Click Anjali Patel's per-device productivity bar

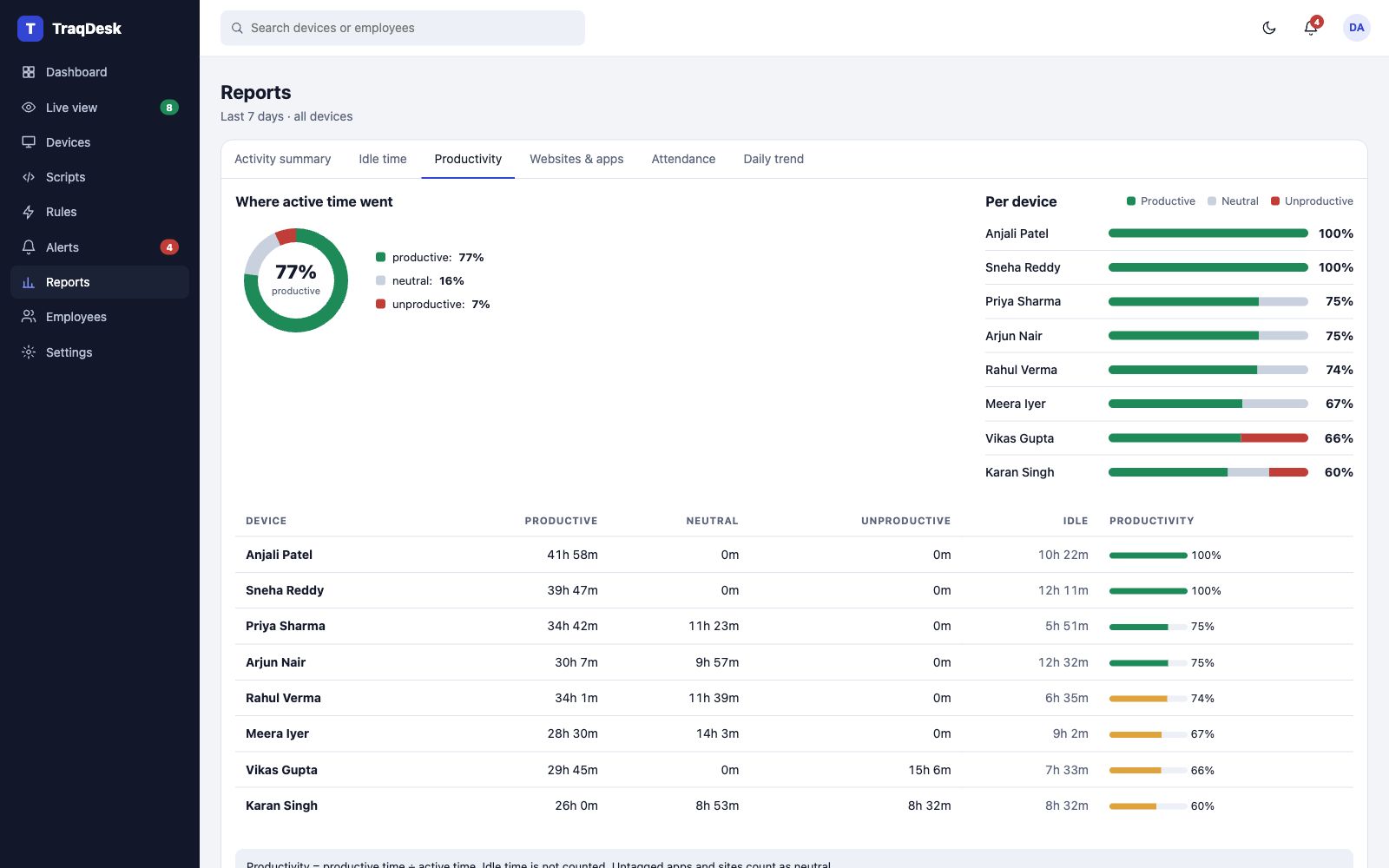click(x=1208, y=233)
